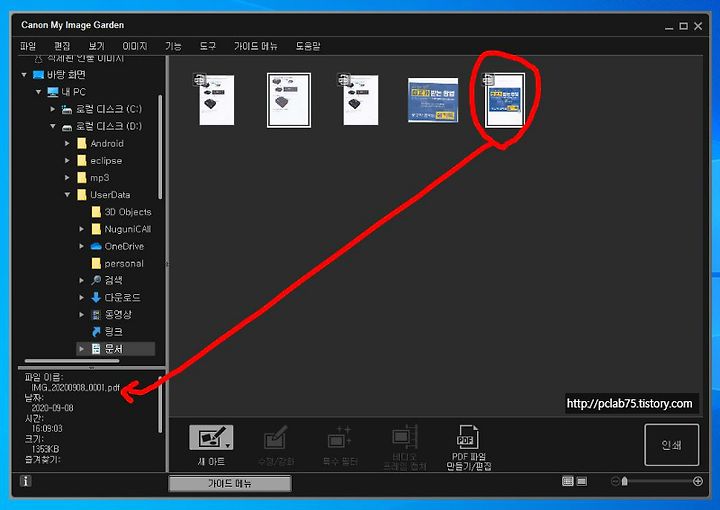This screenshot has height=510, width=720.
Task: Click the file info panel scrollbar
Action: (160, 404)
